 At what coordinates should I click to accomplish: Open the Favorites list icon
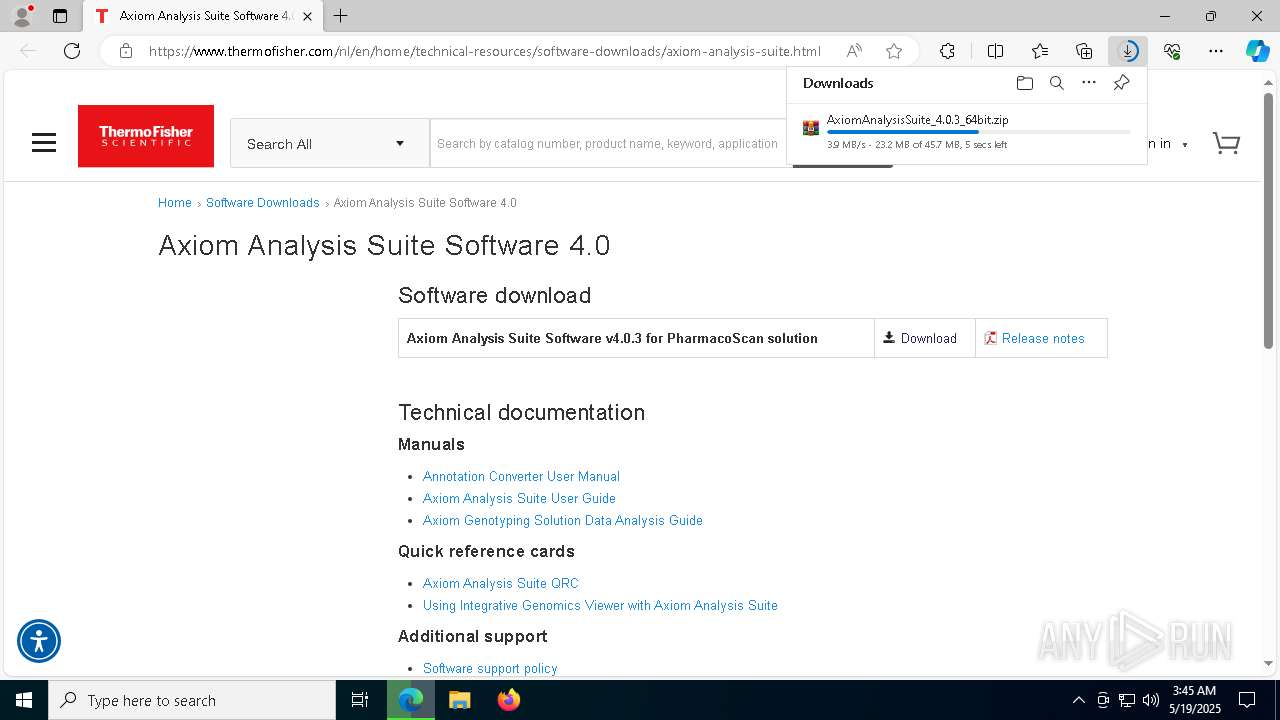click(1040, 51)
